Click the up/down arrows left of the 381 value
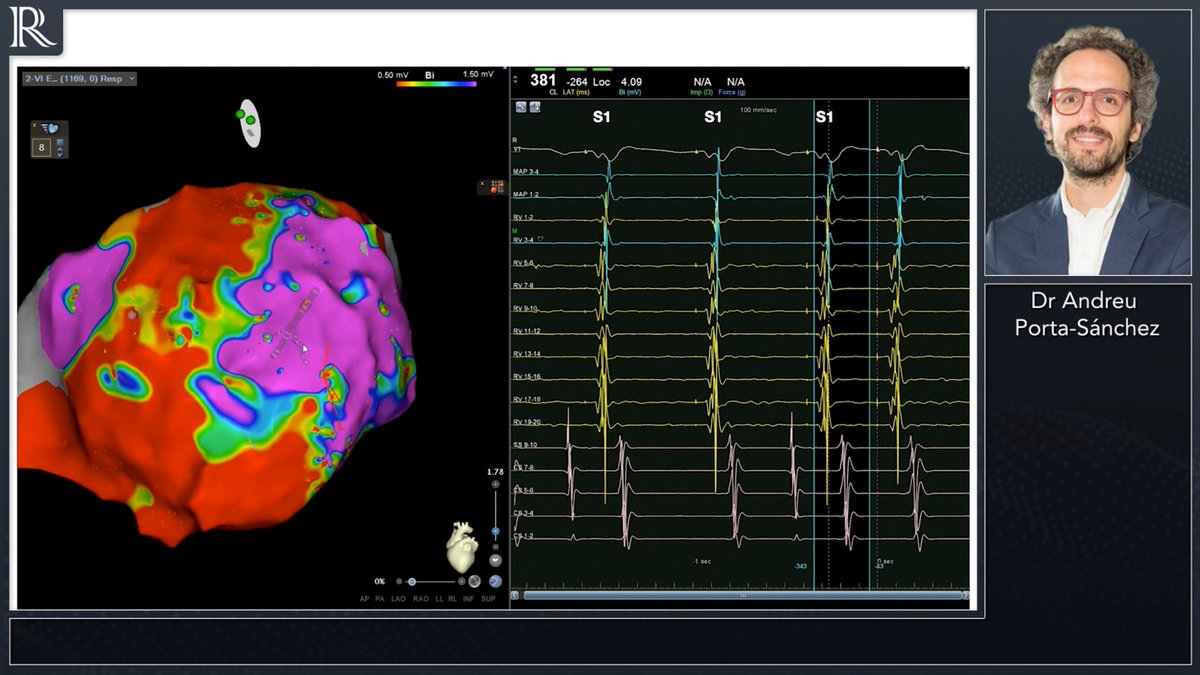 (x=515, y=80)
